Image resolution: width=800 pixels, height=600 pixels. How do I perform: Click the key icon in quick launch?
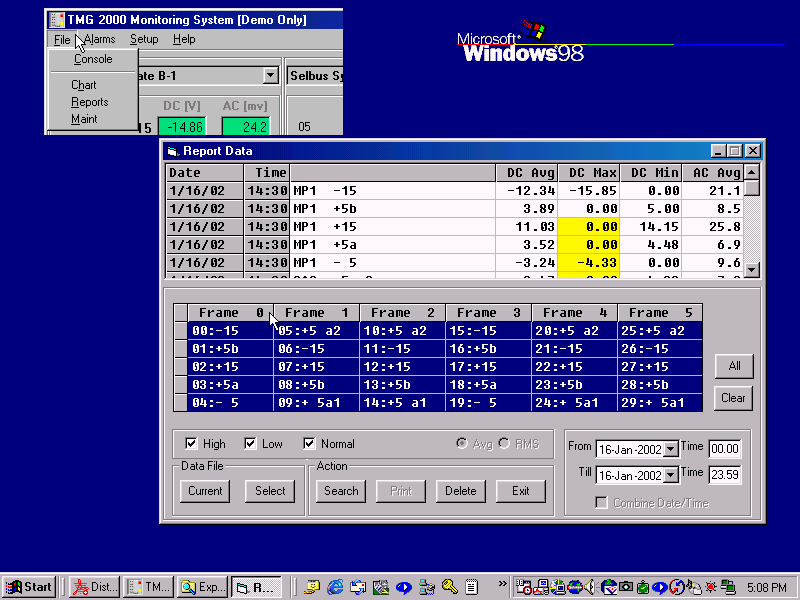coord(450,587)
